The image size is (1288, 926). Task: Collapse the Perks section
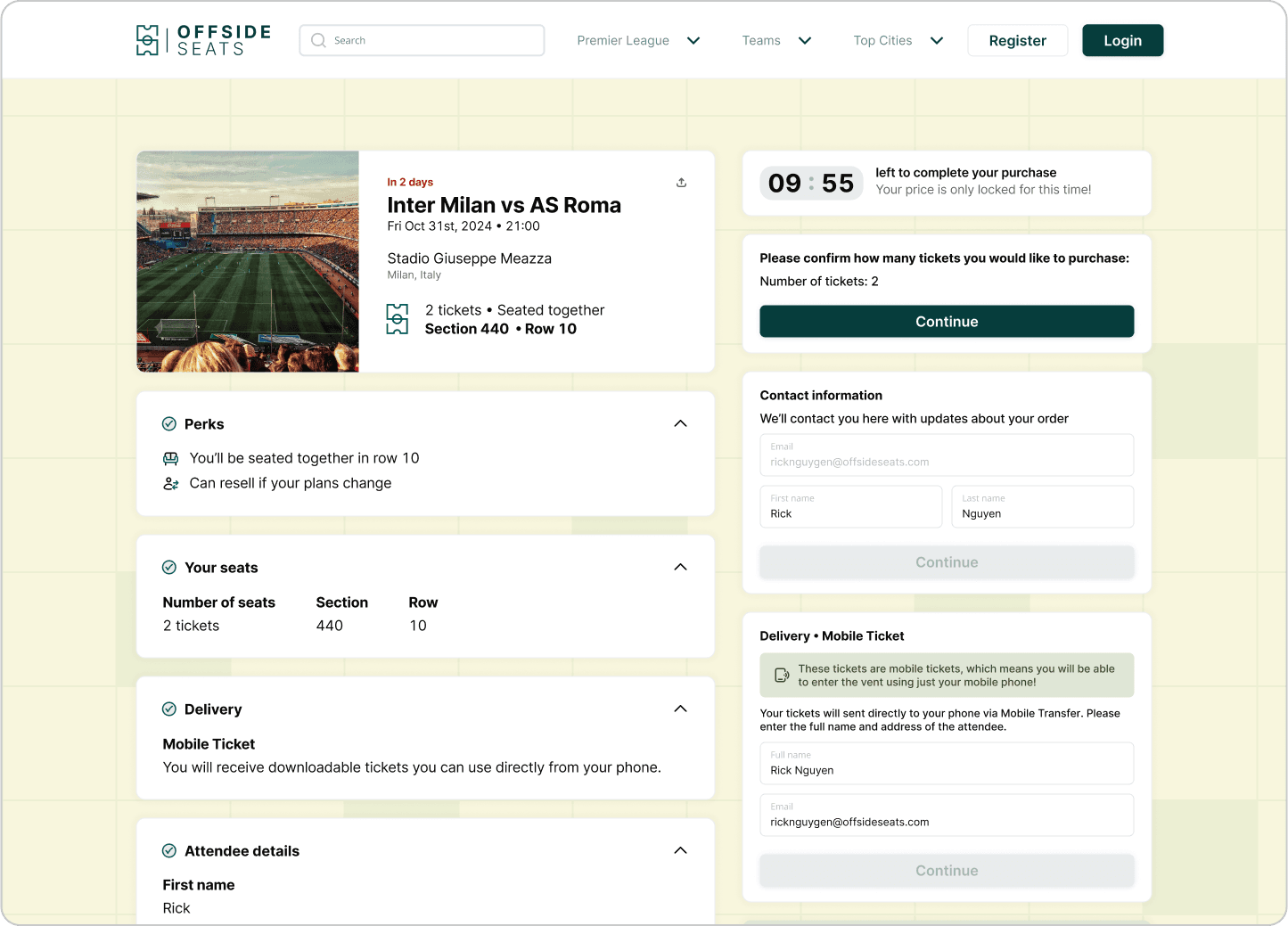tap(681, 424)
